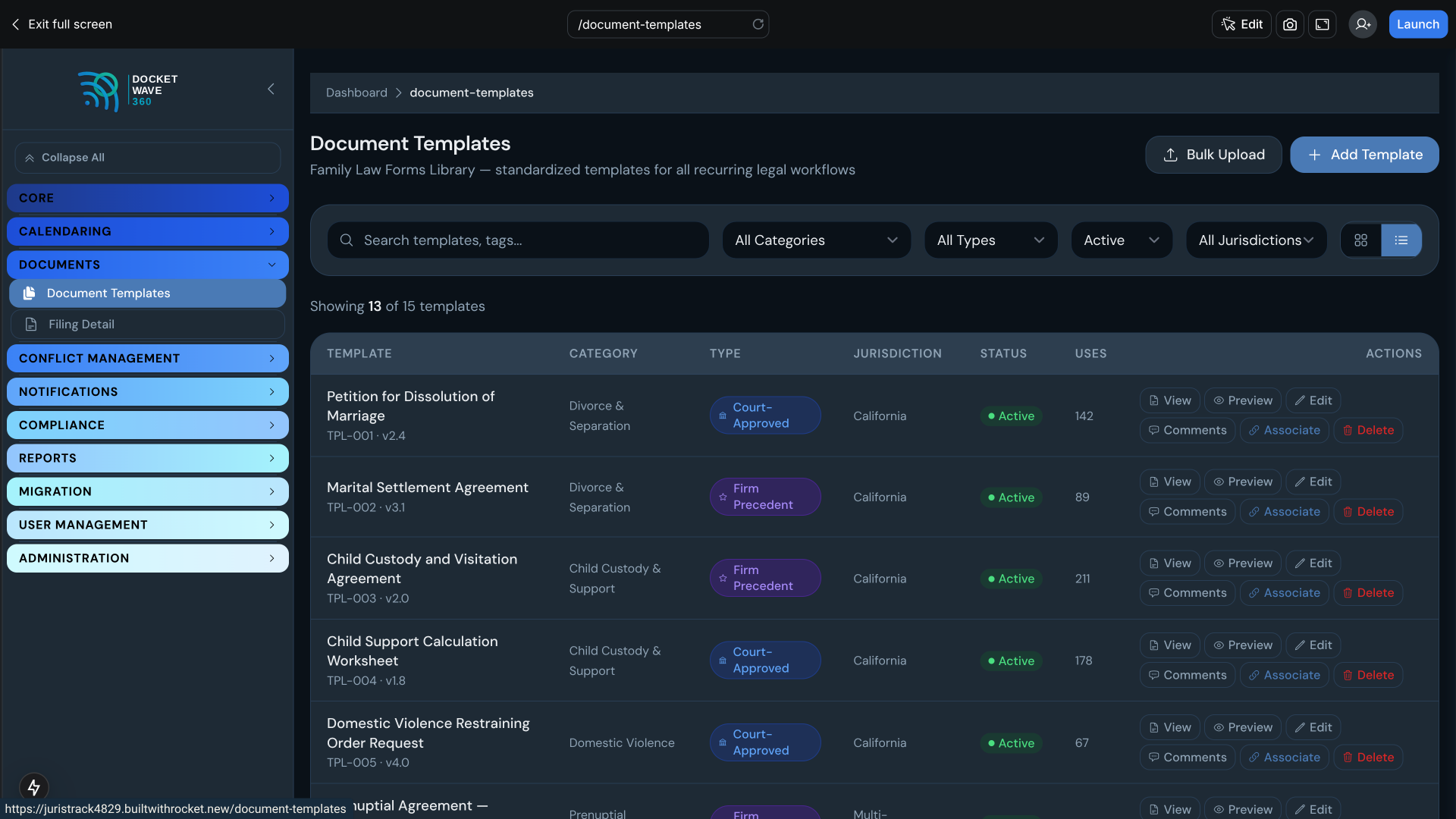1456x819 pixels.
Task: Open the Active status filter dropdown
Action: pyautogui.click(x=1122, y=240)
